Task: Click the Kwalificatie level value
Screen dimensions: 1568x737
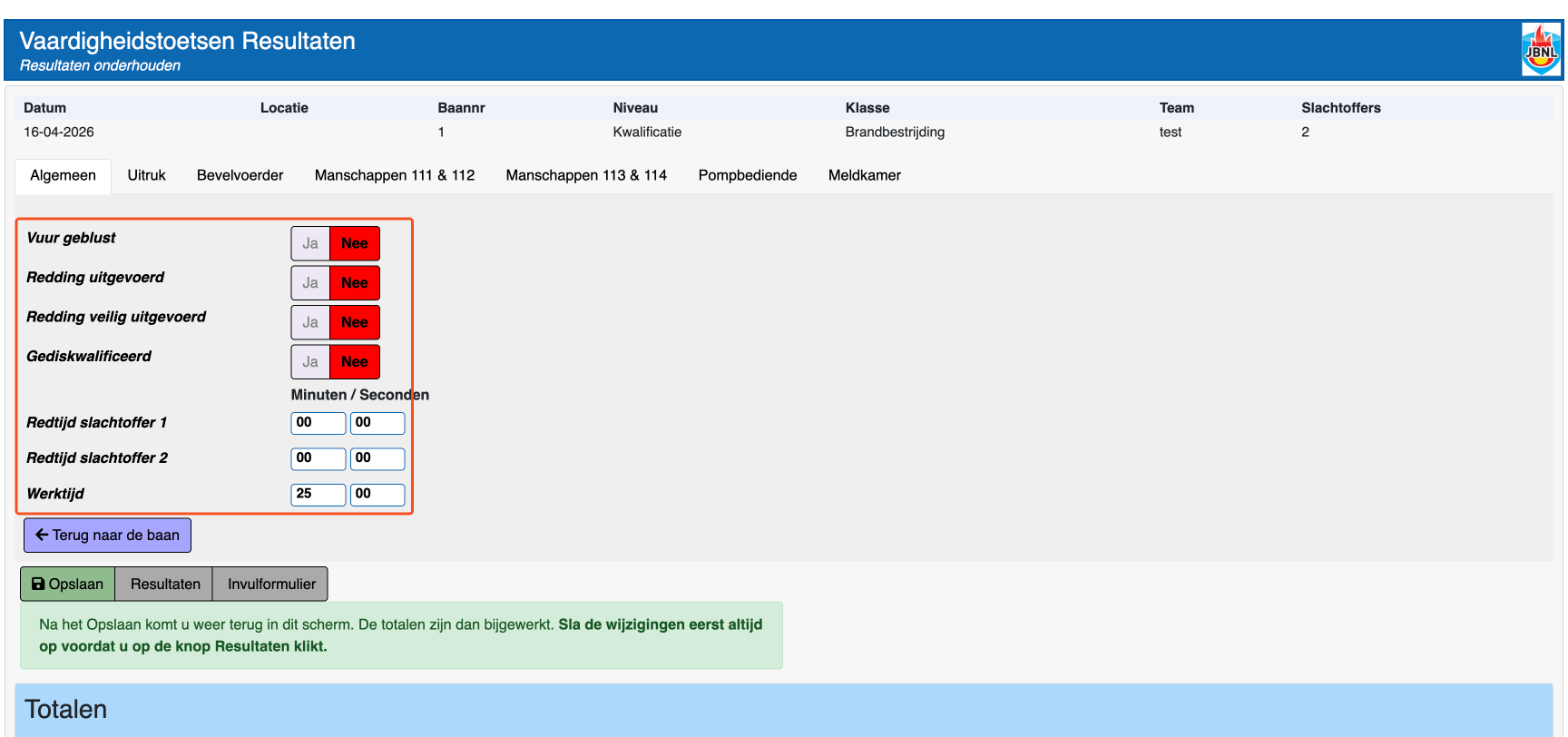Action: point(647,131)
